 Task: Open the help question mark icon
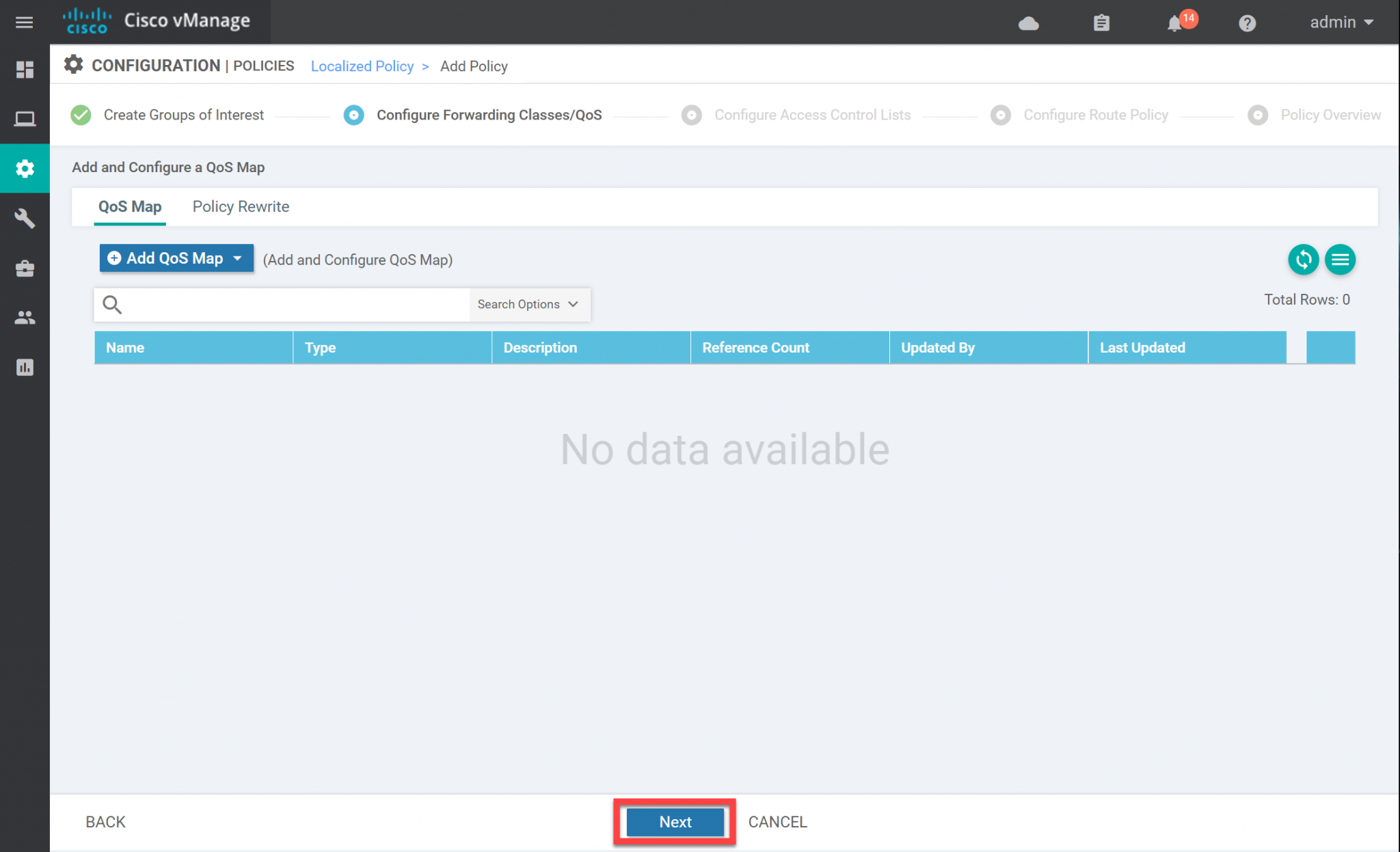click(x=1247, y=23)
